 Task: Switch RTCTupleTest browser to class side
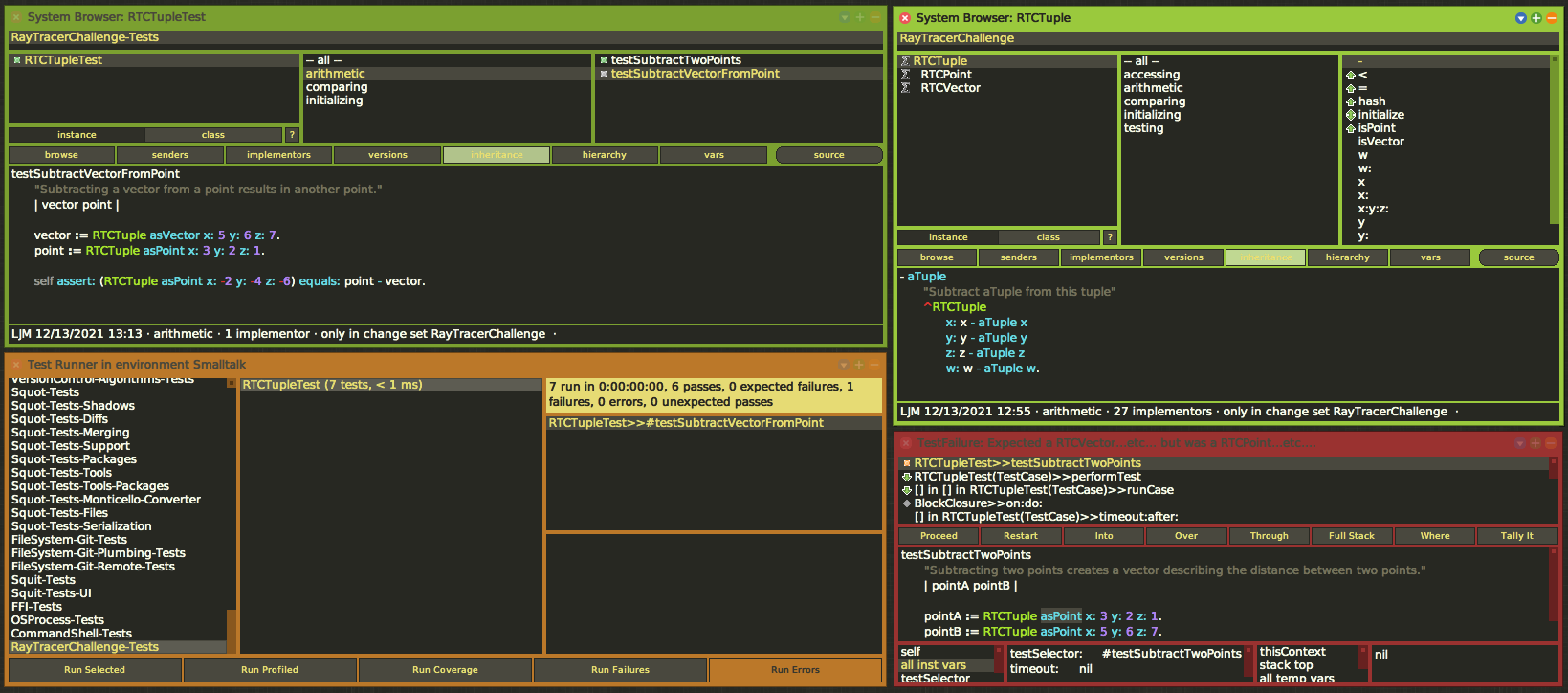213,135
